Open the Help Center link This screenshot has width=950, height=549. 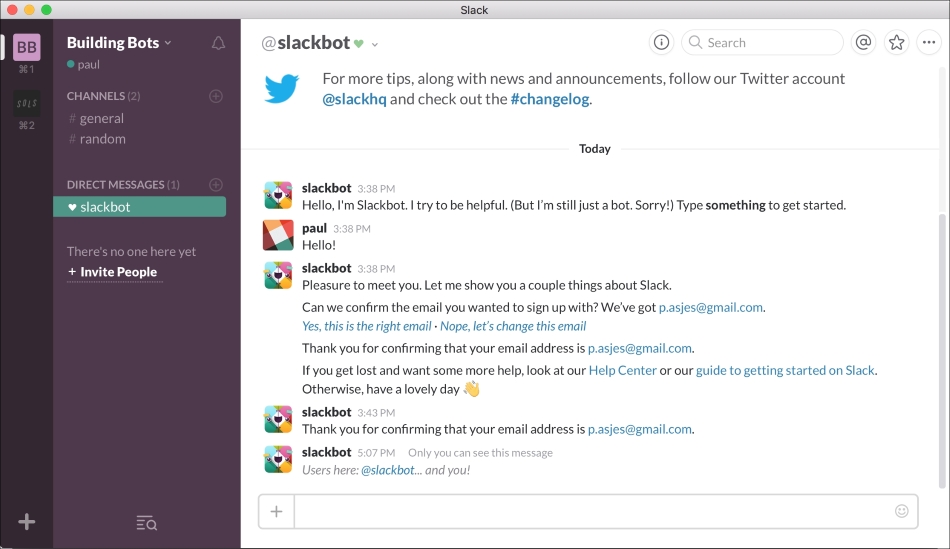click(x=623, y=370)
